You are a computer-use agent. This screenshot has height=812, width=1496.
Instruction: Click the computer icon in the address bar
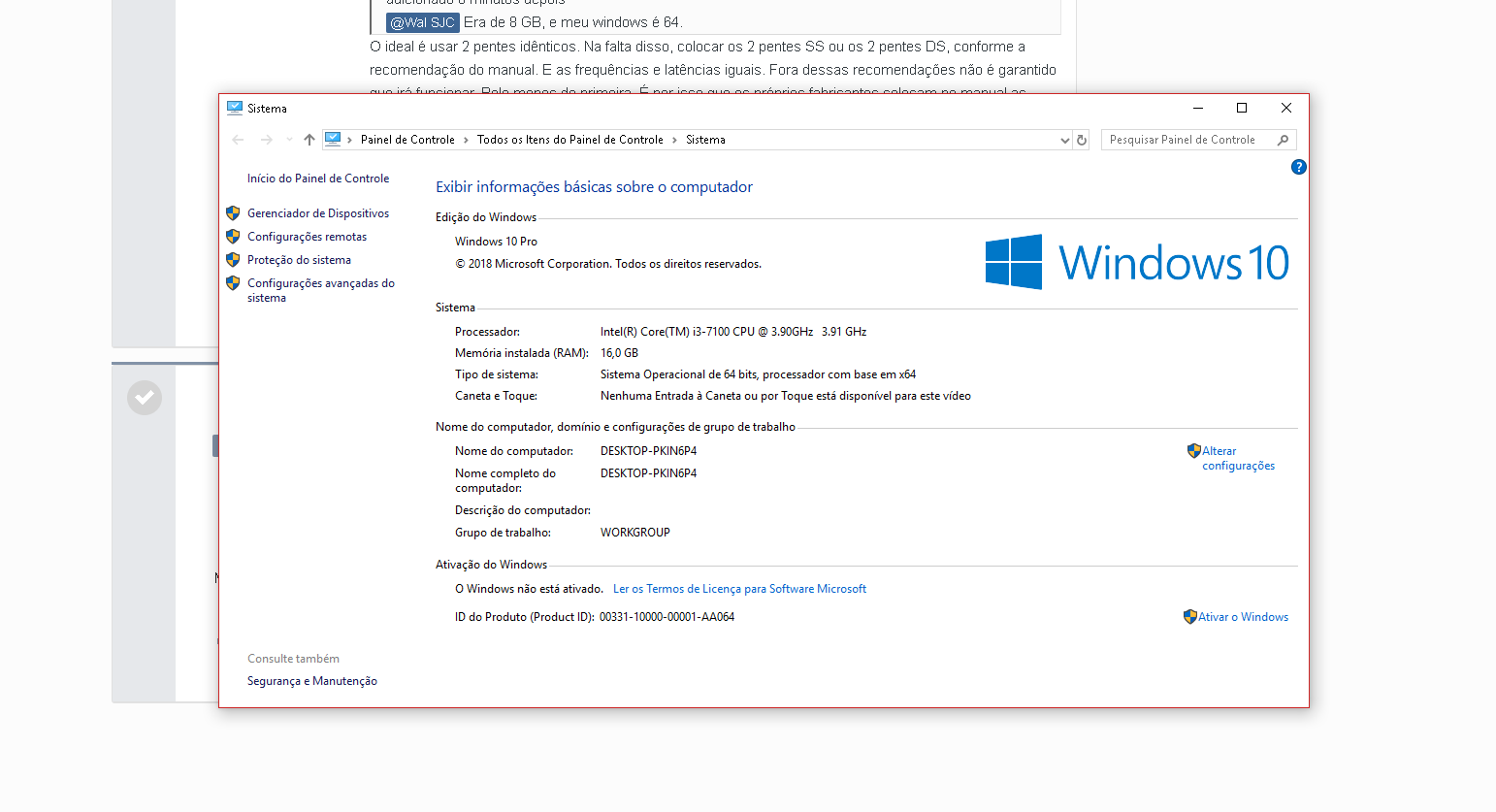pos(333,139)
